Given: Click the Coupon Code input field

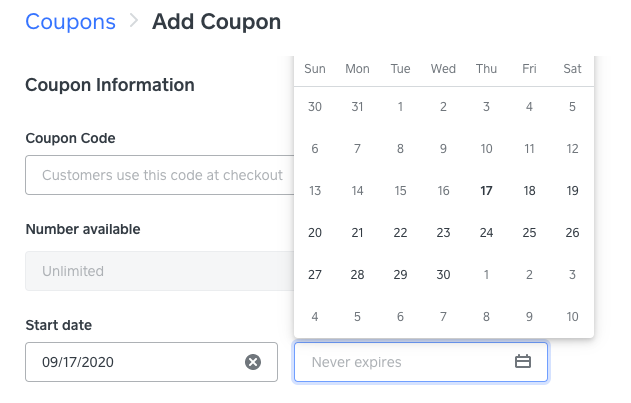Looking at the screenshot, I should pos(160,175).
